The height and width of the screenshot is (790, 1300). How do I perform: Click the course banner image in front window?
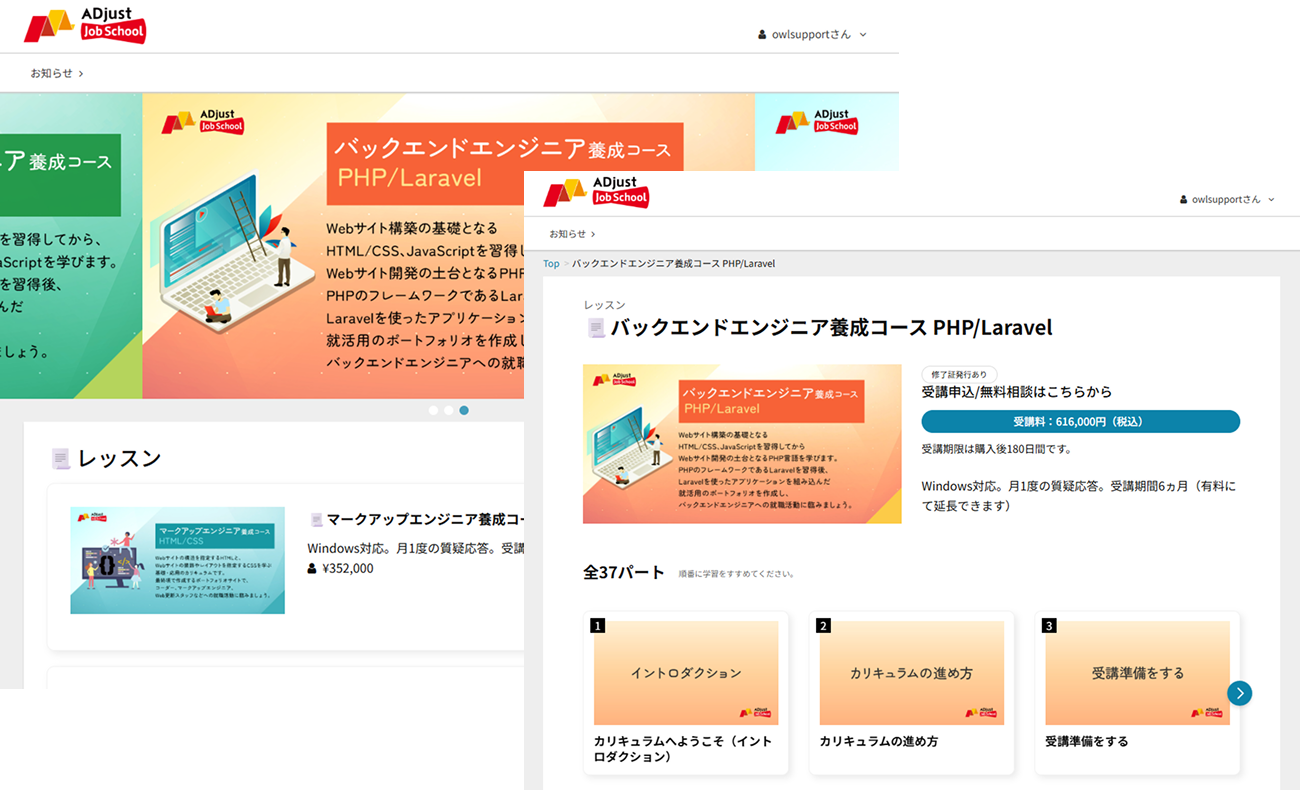point(742,444)
